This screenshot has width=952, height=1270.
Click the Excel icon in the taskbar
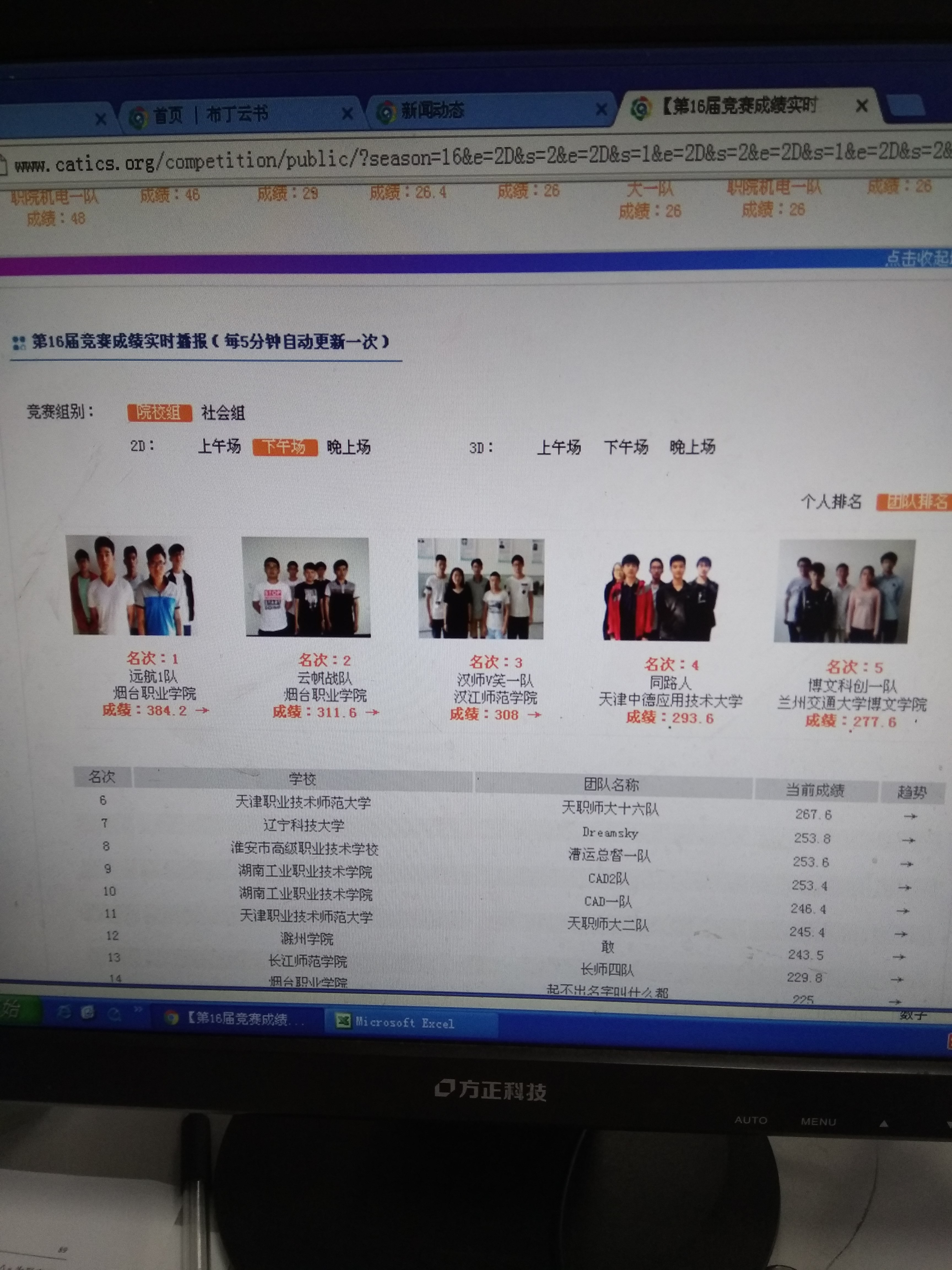tap(343, 1021)
